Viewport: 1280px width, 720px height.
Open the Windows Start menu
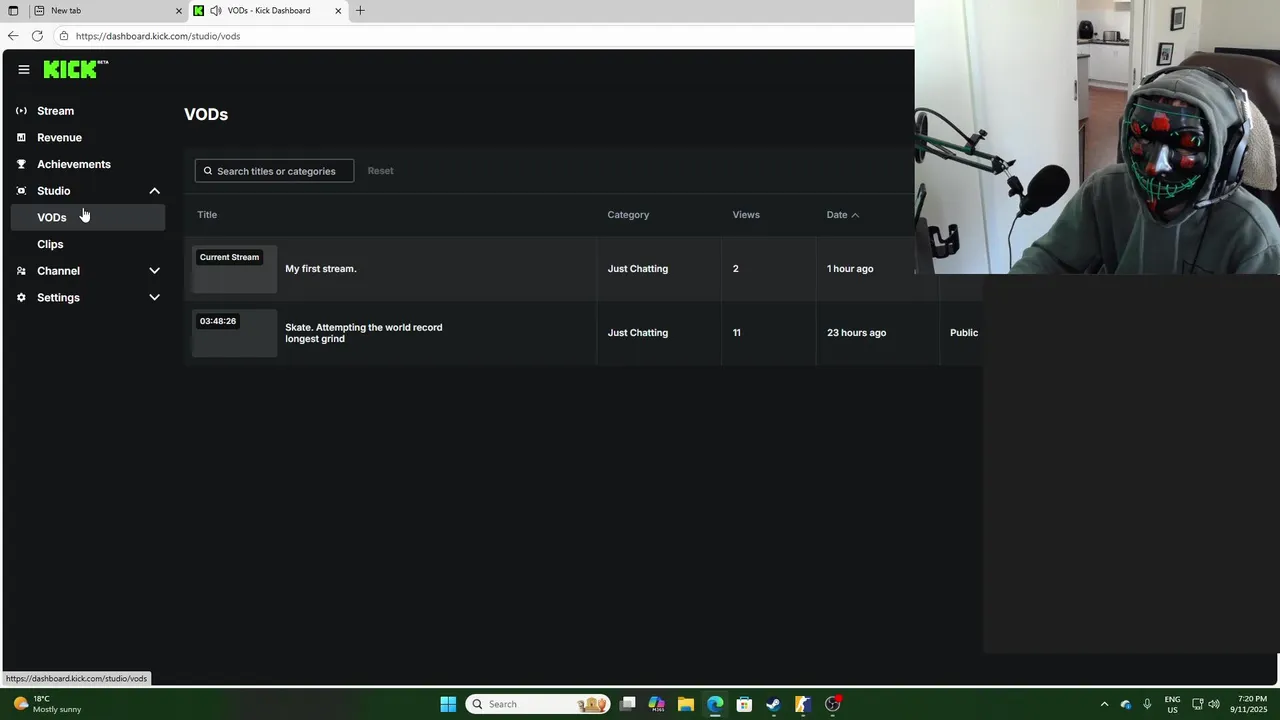[x=448, y=704]
